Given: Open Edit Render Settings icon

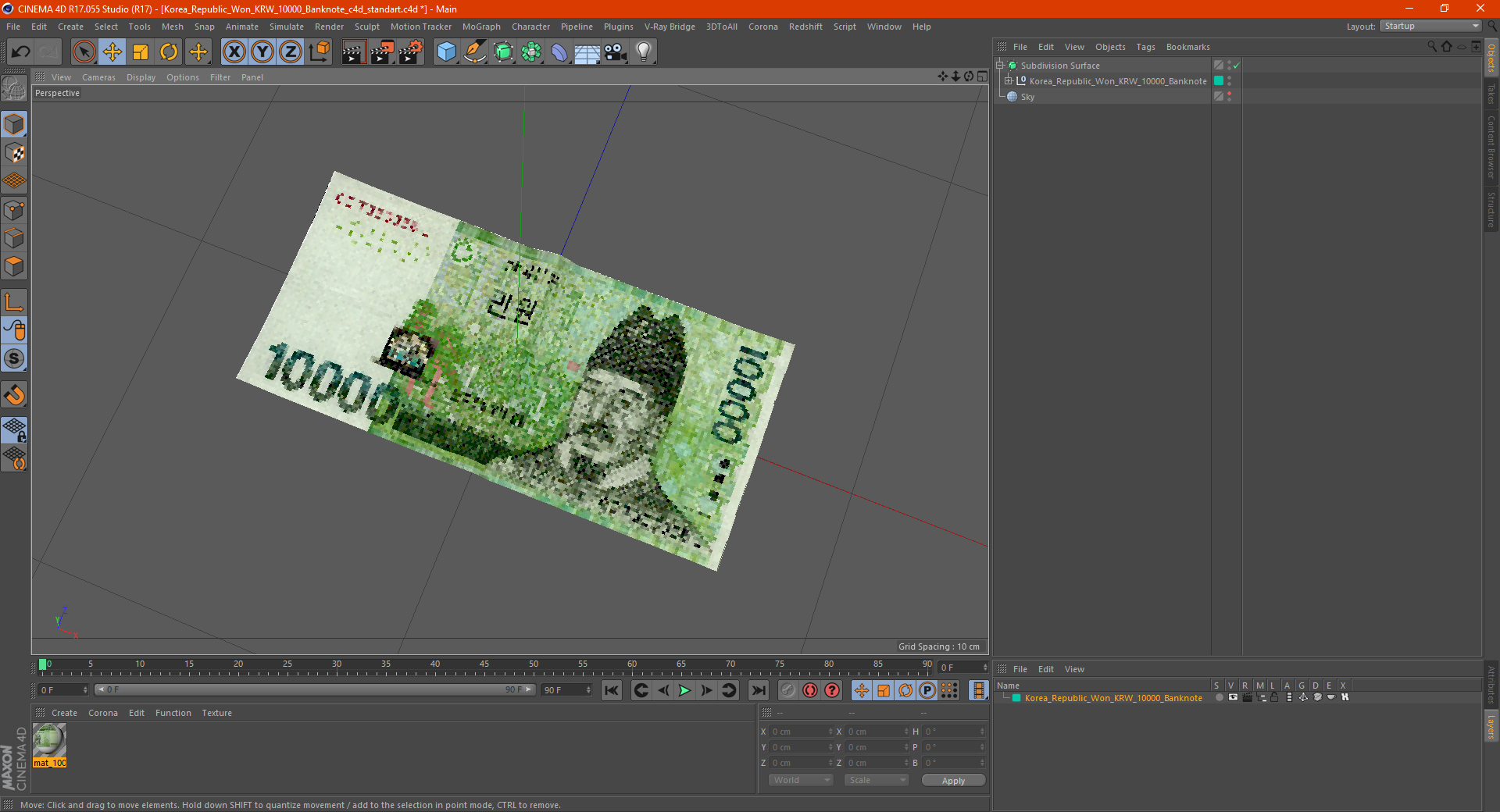Looking at the screenshot, I should pyautogui.click(x=411, y=52).
